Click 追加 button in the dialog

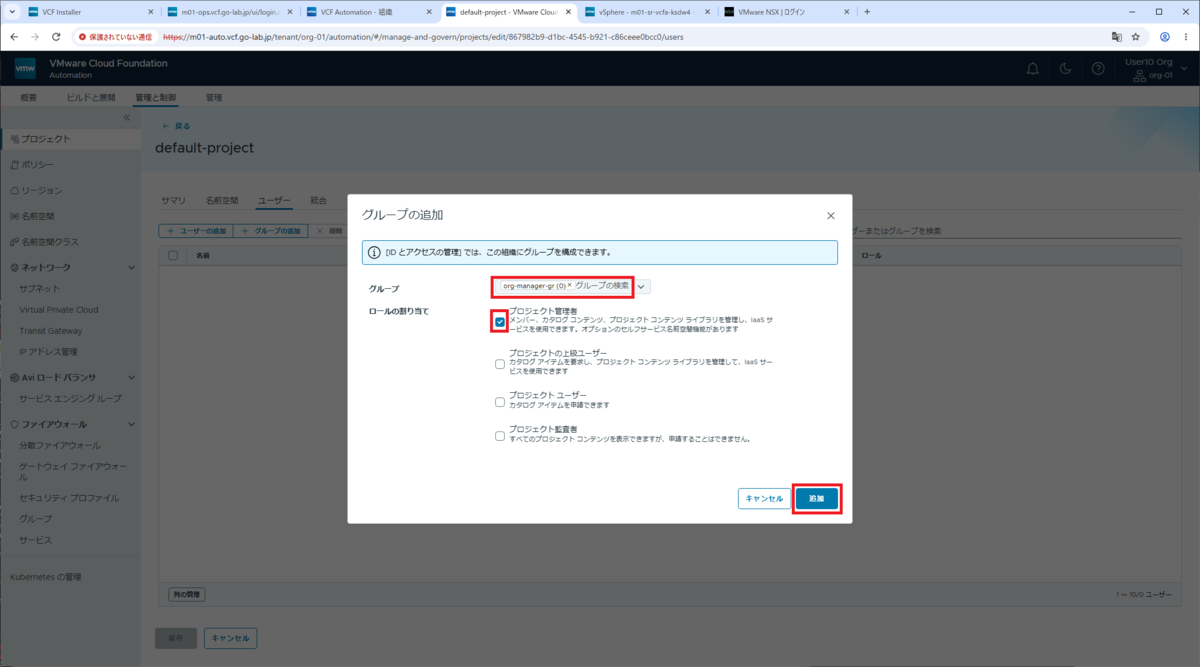pyautogui.click(x=817, y=498)
